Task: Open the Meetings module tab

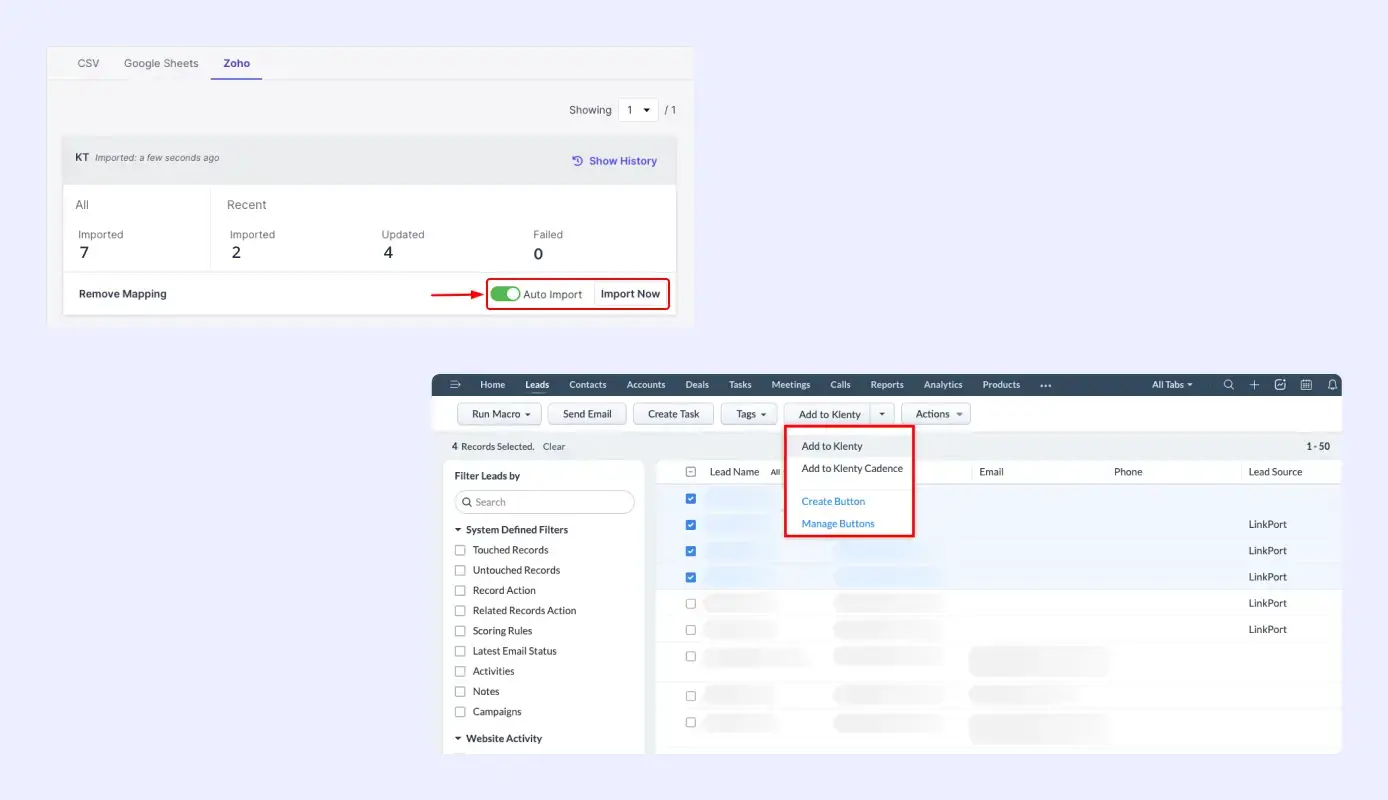Action: [x=791, y=385]
